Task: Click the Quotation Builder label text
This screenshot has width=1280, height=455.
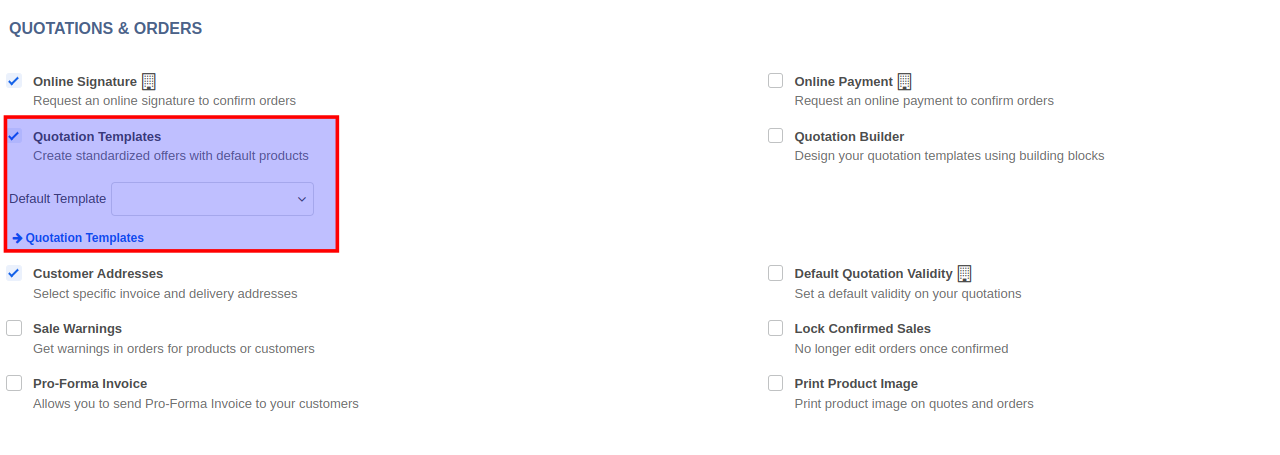Action: pos(849,137)
